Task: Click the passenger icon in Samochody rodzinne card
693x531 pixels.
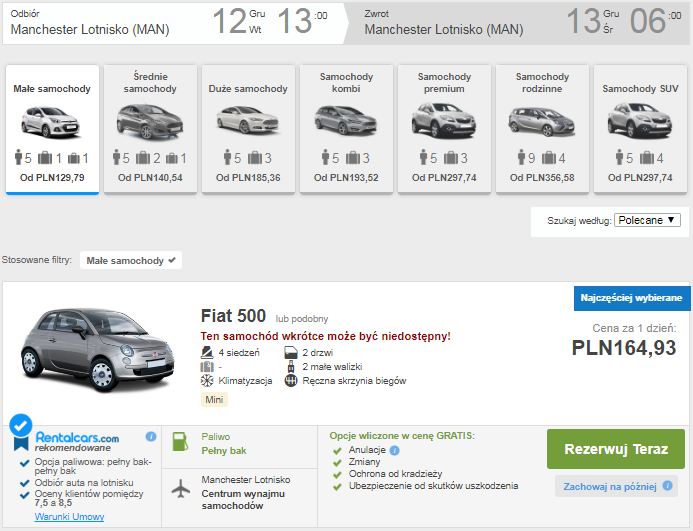Action: [x=522, y=157]
